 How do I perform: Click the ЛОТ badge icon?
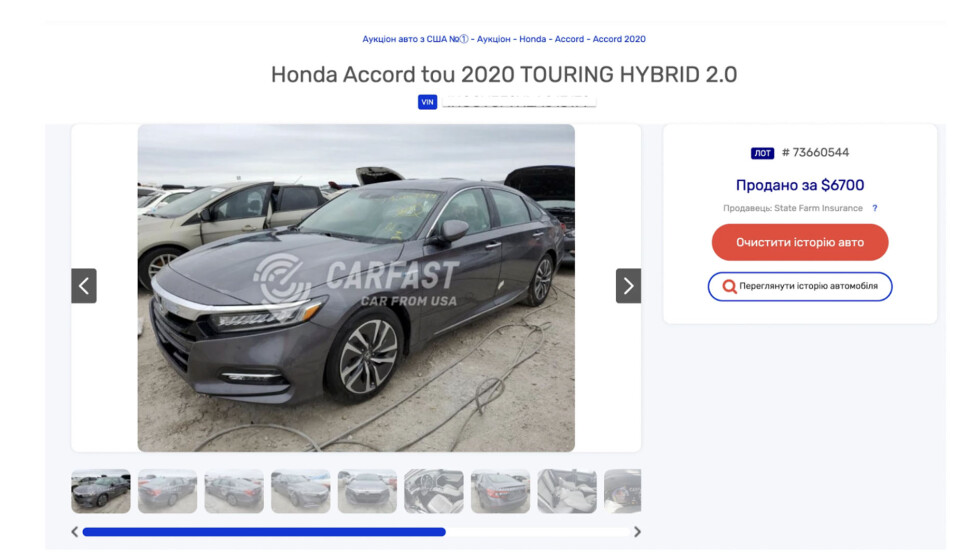point(762,153)
